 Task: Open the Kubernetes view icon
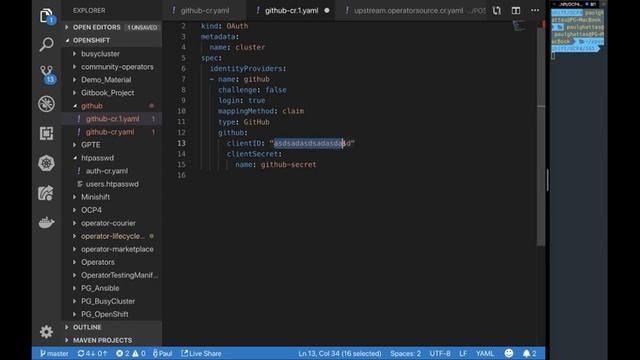(46, 163)
